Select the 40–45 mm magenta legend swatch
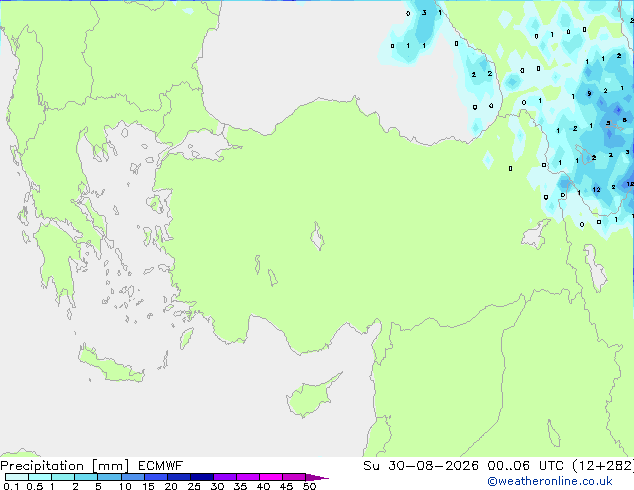 coord(271,477)
